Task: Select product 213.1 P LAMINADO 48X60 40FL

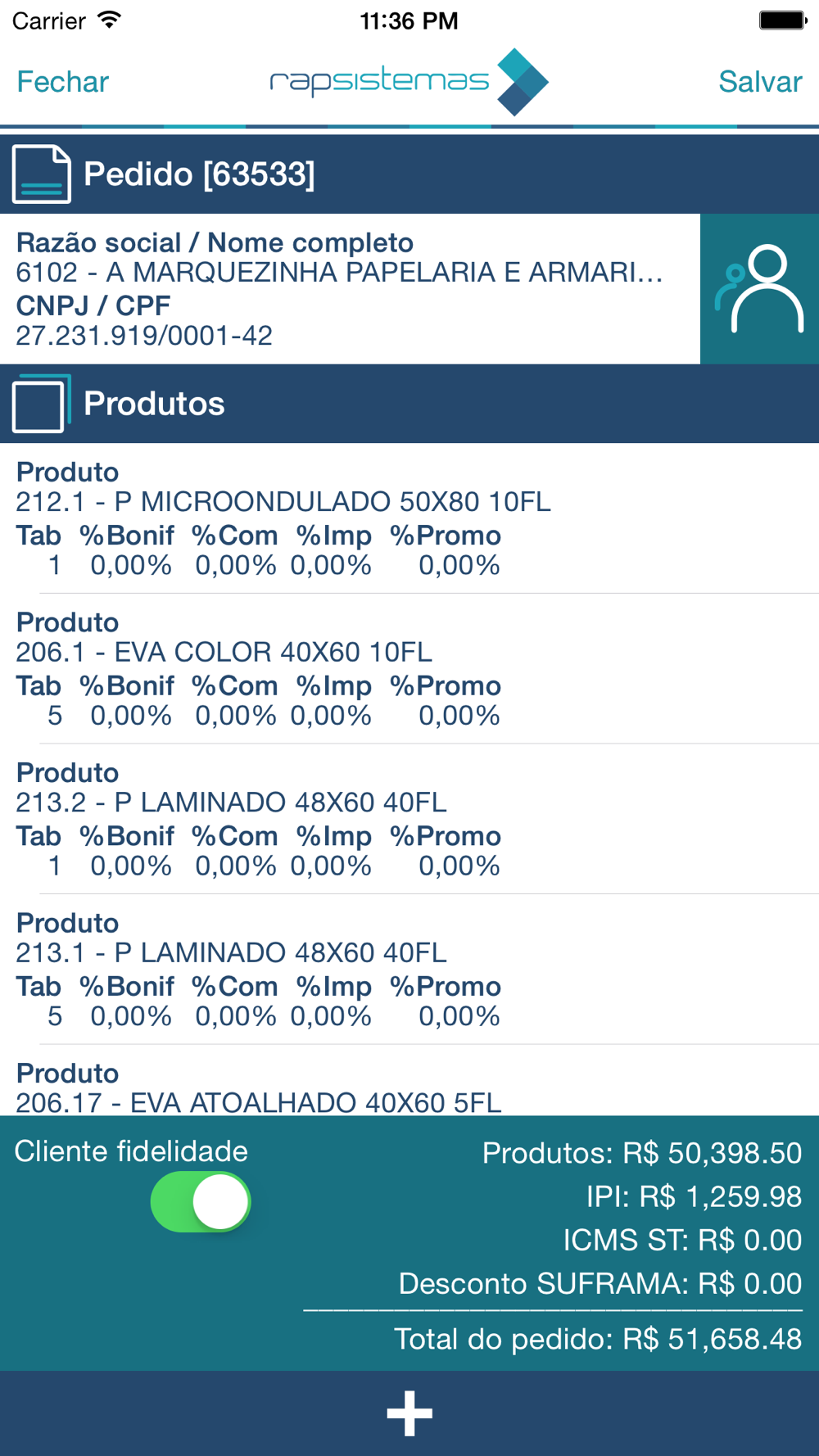Action: (409, 970)
